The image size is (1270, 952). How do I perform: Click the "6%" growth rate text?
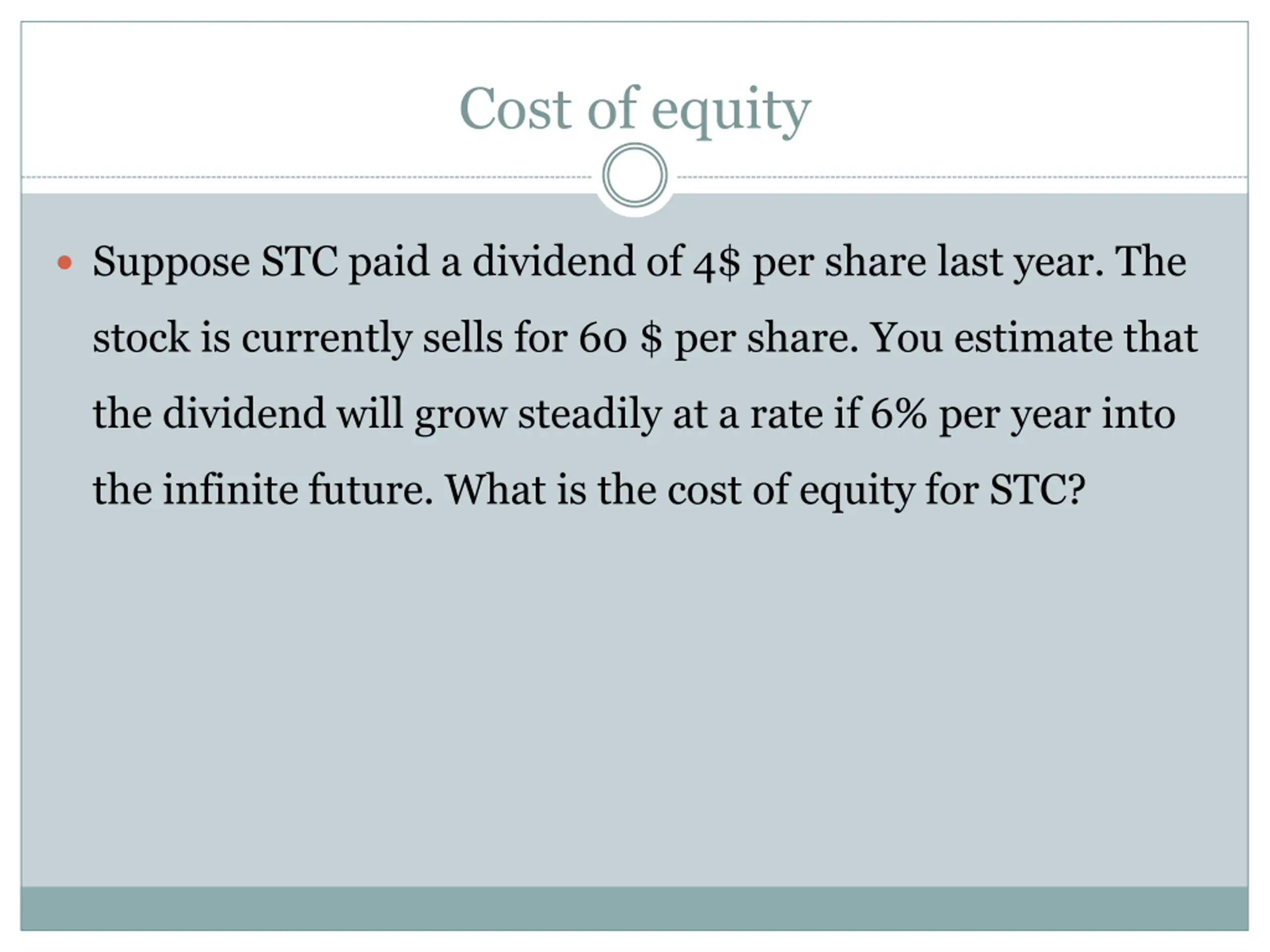(x=898, y=413)
